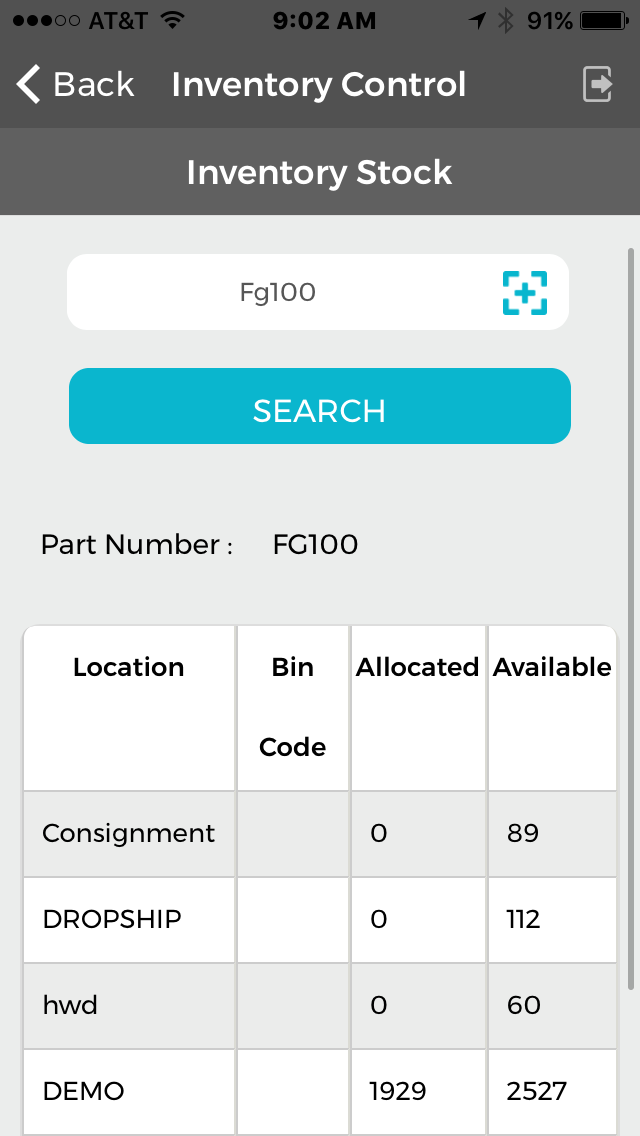Tap the Available column header

552,668
